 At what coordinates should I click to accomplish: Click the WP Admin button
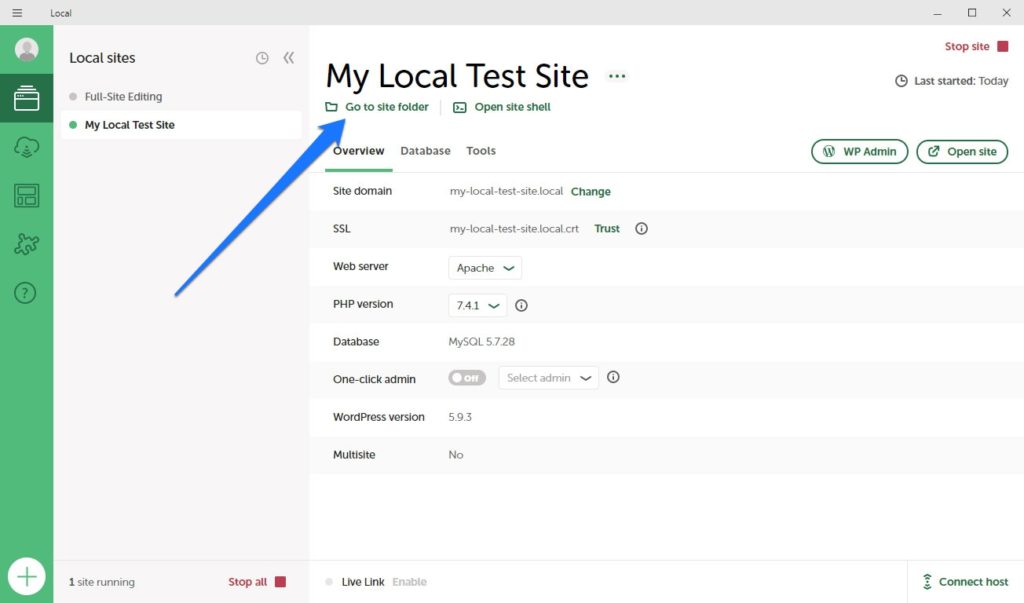tap(859, 152)
